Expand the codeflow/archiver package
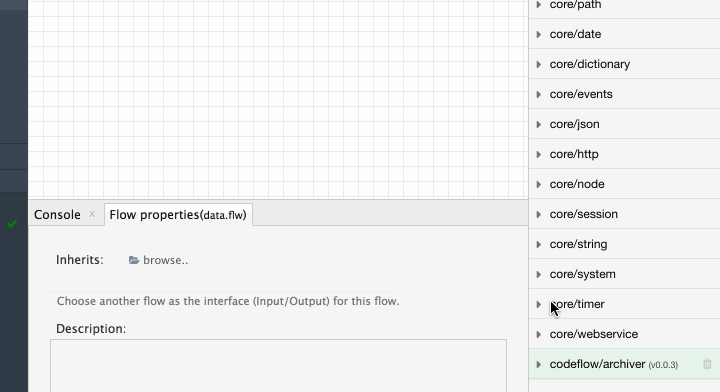Screen dimensions: 720x392 tap(539, 364)
